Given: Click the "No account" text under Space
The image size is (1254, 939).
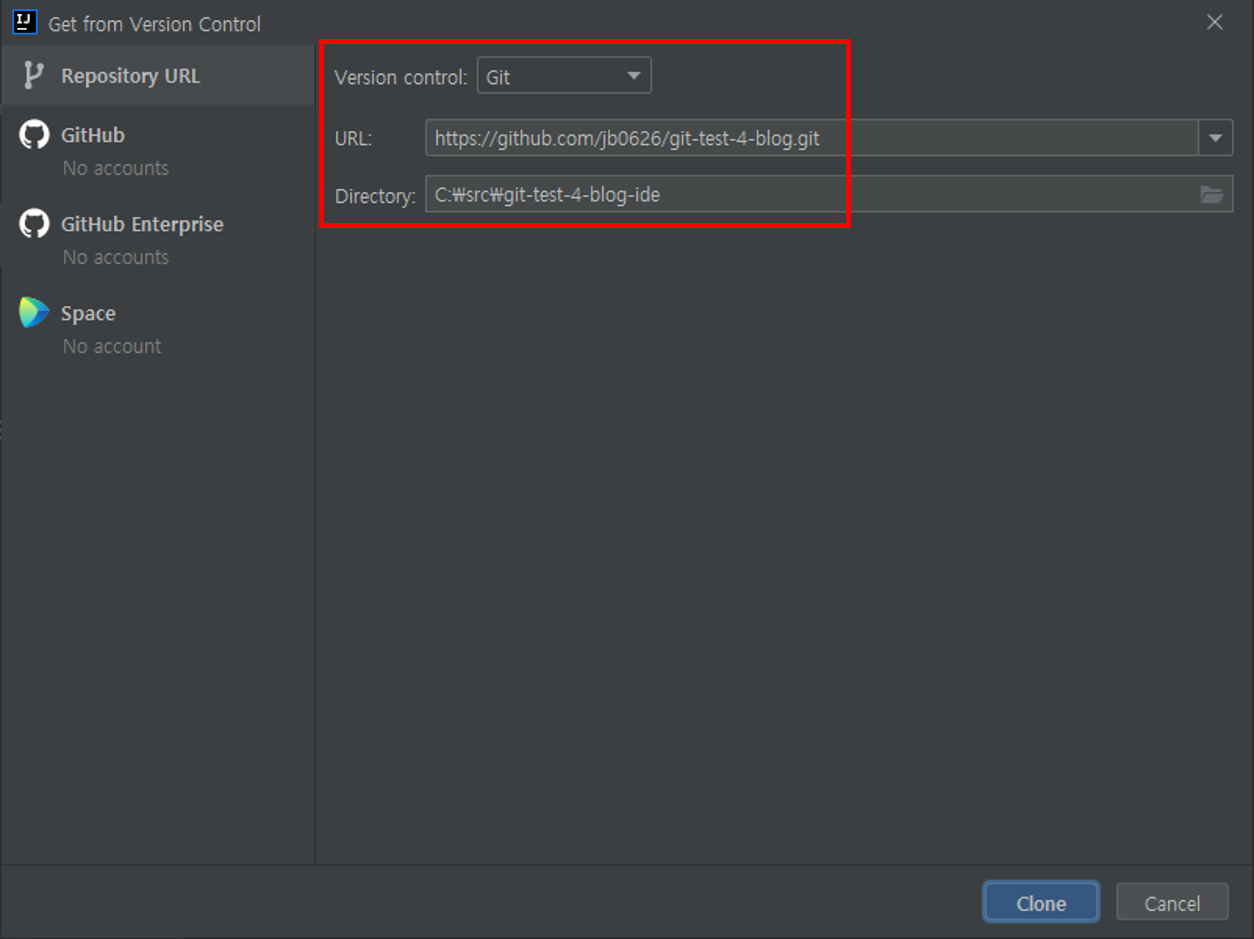Looking at the screenshot, I should click(112, 346).
